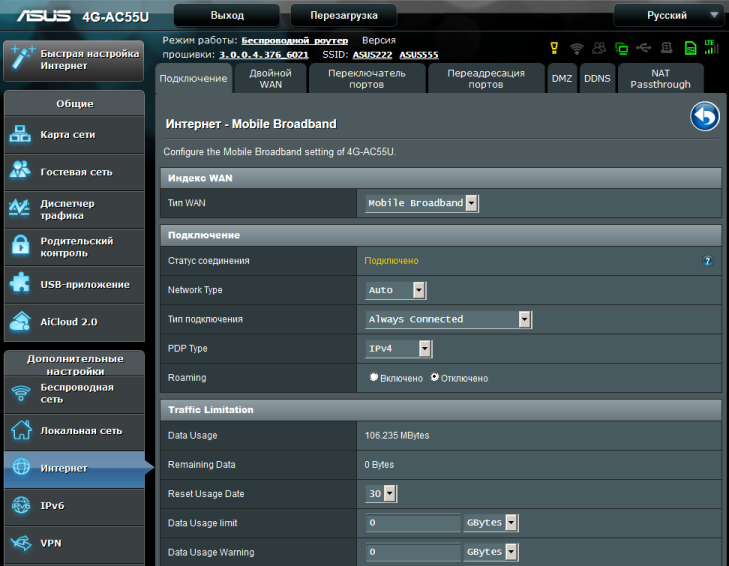729x566 pixels.
Task: Click the yellow exclamation warning status icon
Action: point(554,48)
